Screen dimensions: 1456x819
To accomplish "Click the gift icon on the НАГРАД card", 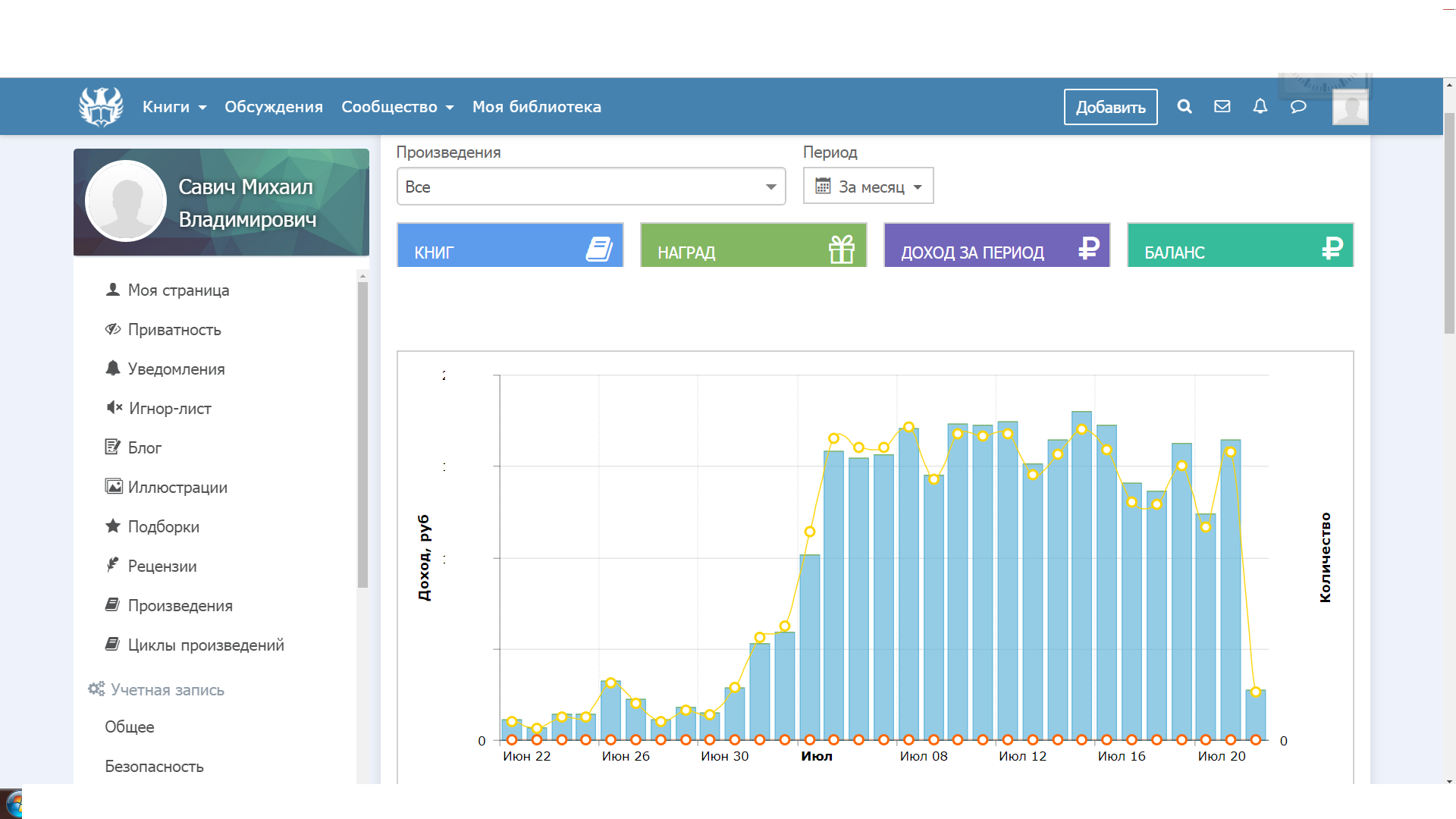I will click(x=842, y=249).
